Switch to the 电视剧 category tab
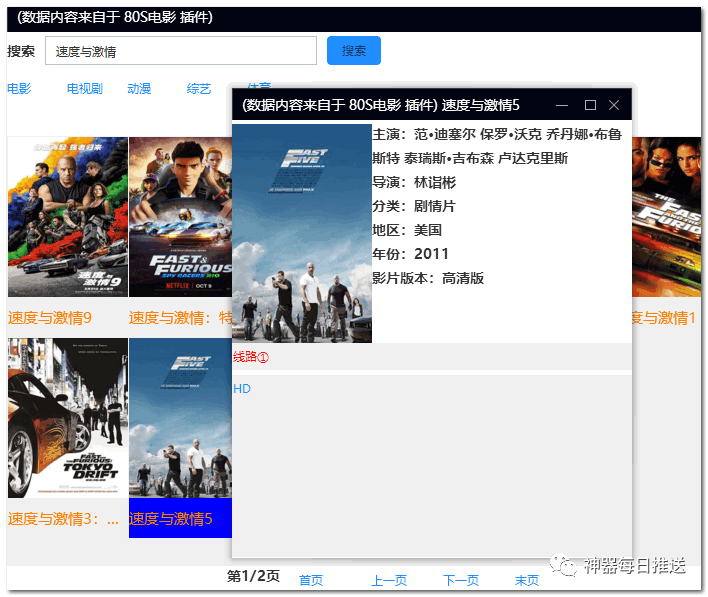708x597 pixels. coord(84,89)
